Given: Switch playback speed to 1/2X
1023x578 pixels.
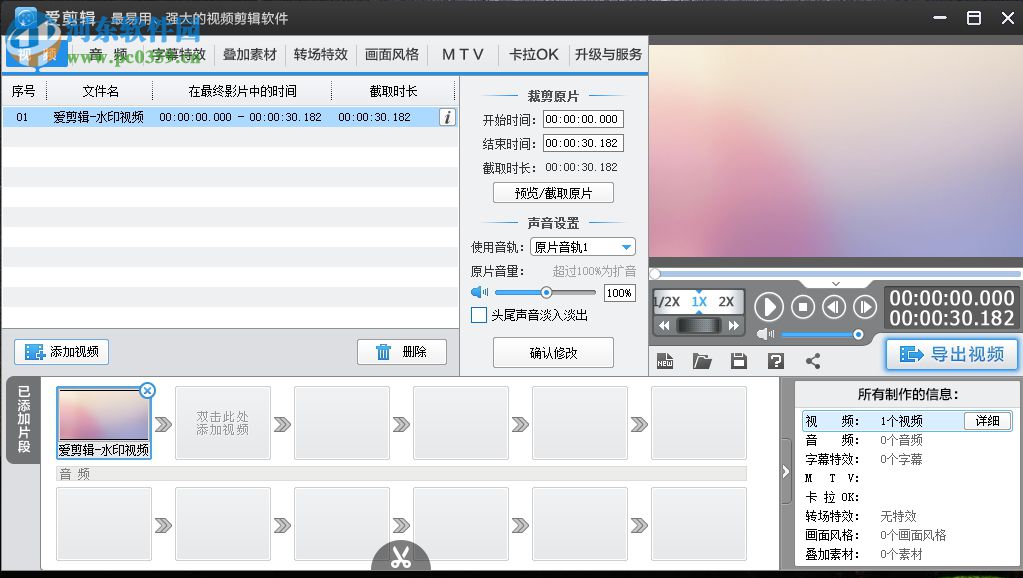Looking at the screenshot, I should pos(666,301).
